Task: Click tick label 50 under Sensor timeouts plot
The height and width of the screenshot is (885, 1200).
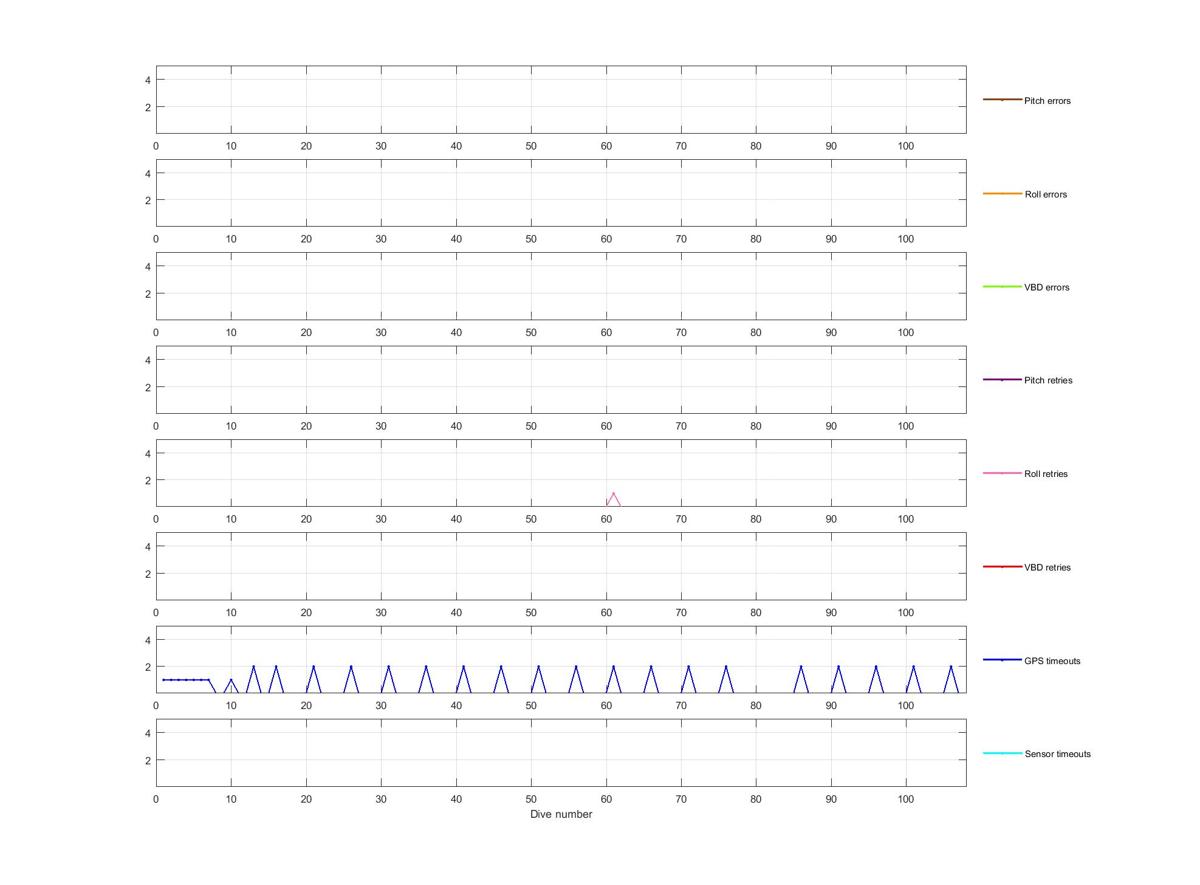Action: pyautogui.click(x=531, y=799)
